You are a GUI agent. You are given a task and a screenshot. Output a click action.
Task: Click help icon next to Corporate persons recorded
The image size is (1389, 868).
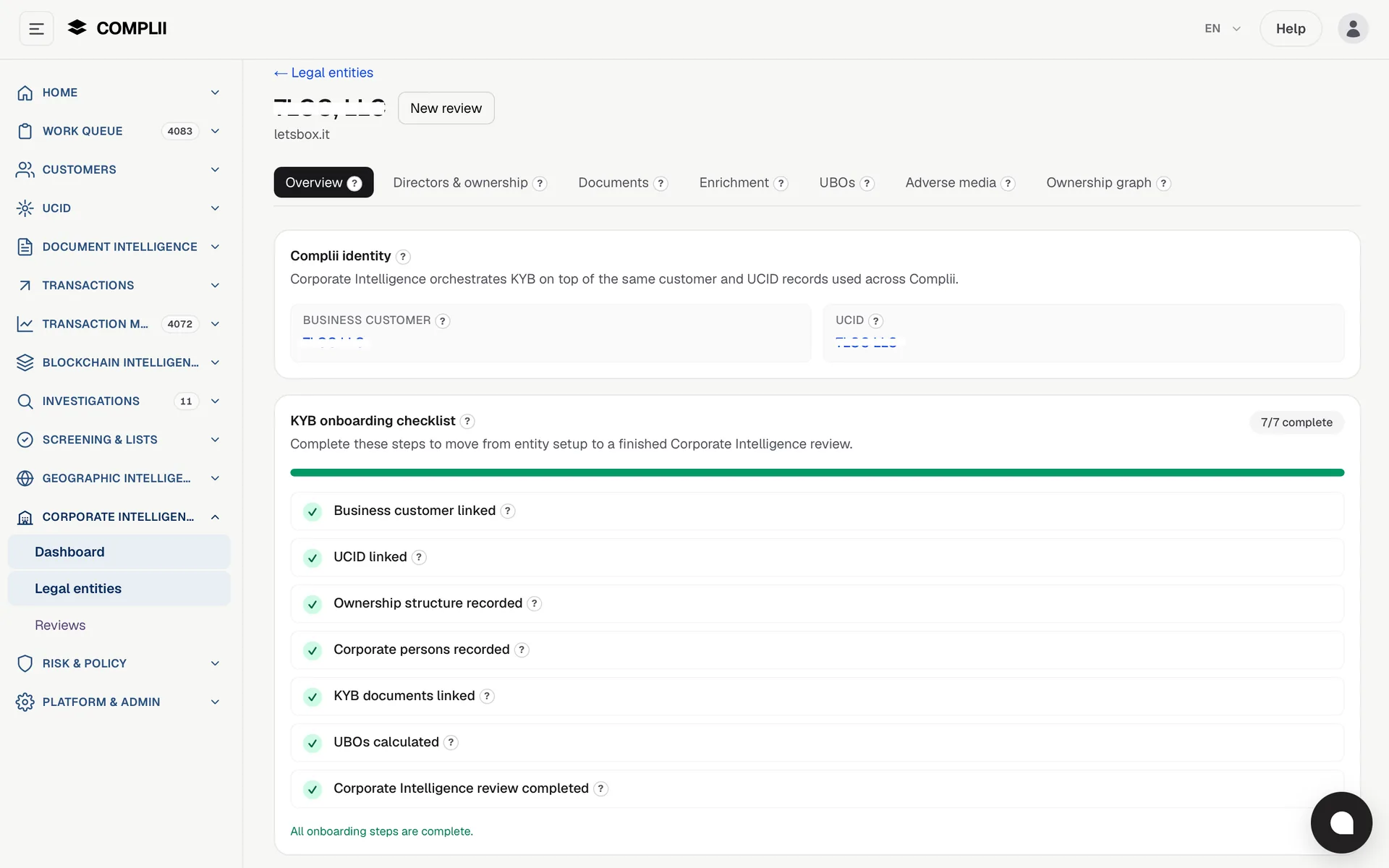click(x=522, y=650)
